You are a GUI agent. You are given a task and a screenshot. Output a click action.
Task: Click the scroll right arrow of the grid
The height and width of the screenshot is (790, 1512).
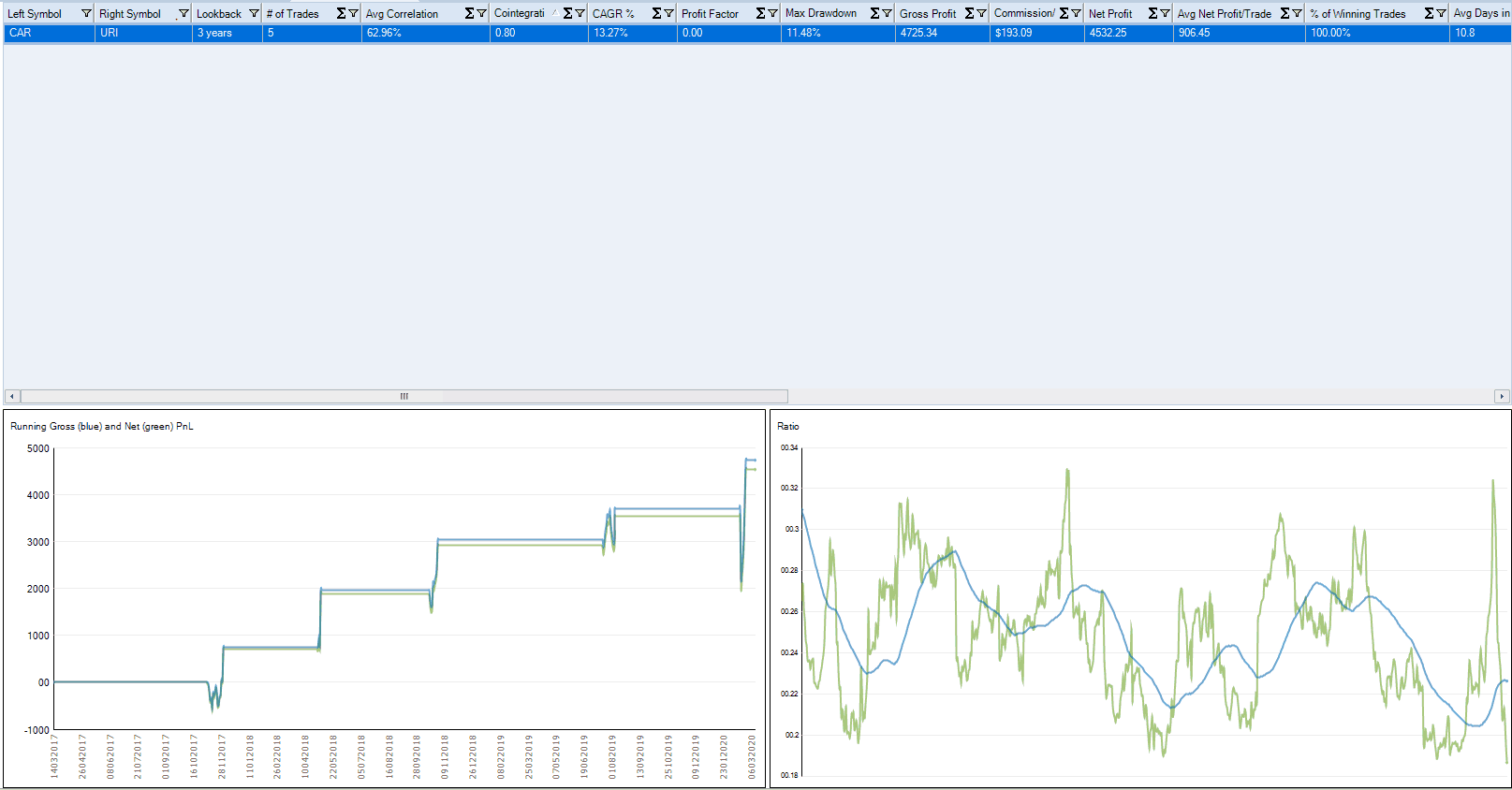[x=1502, y=396]
